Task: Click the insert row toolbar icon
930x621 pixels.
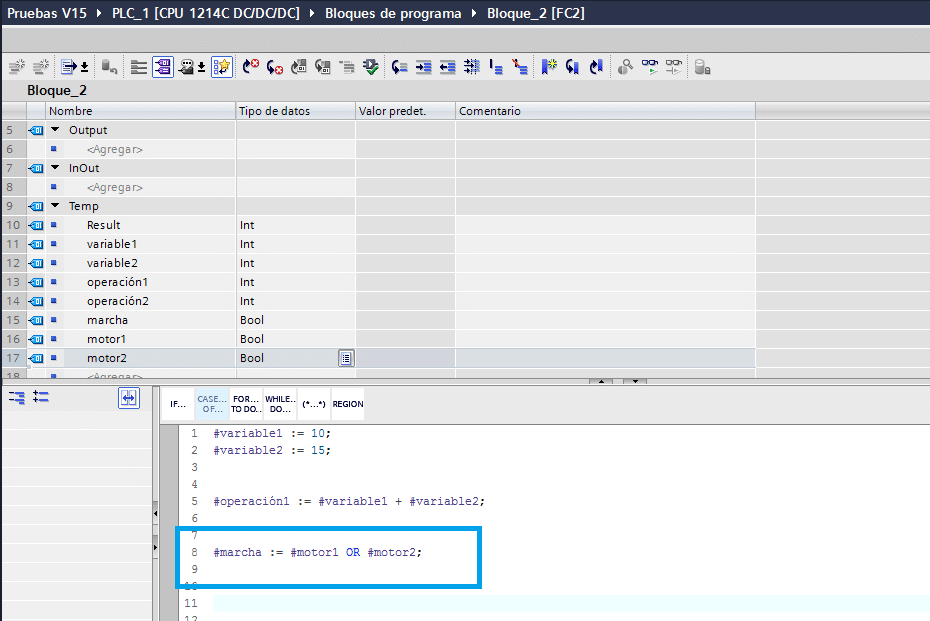Action: click(x=16, y=67)
